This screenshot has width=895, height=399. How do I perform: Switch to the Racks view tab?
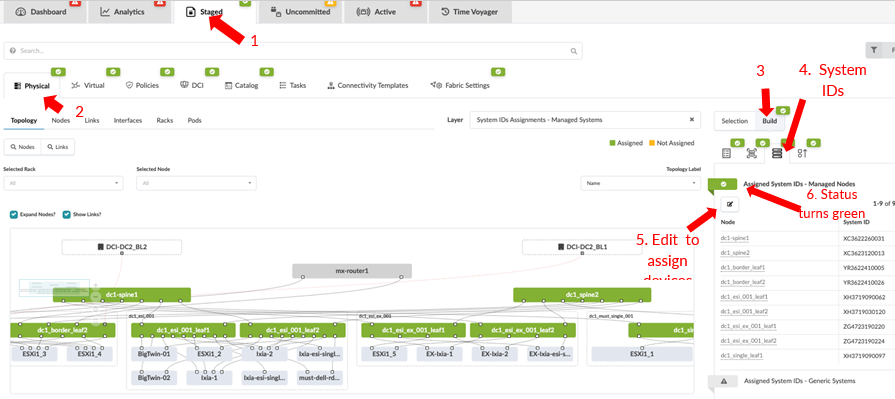(x=165, y=120)
